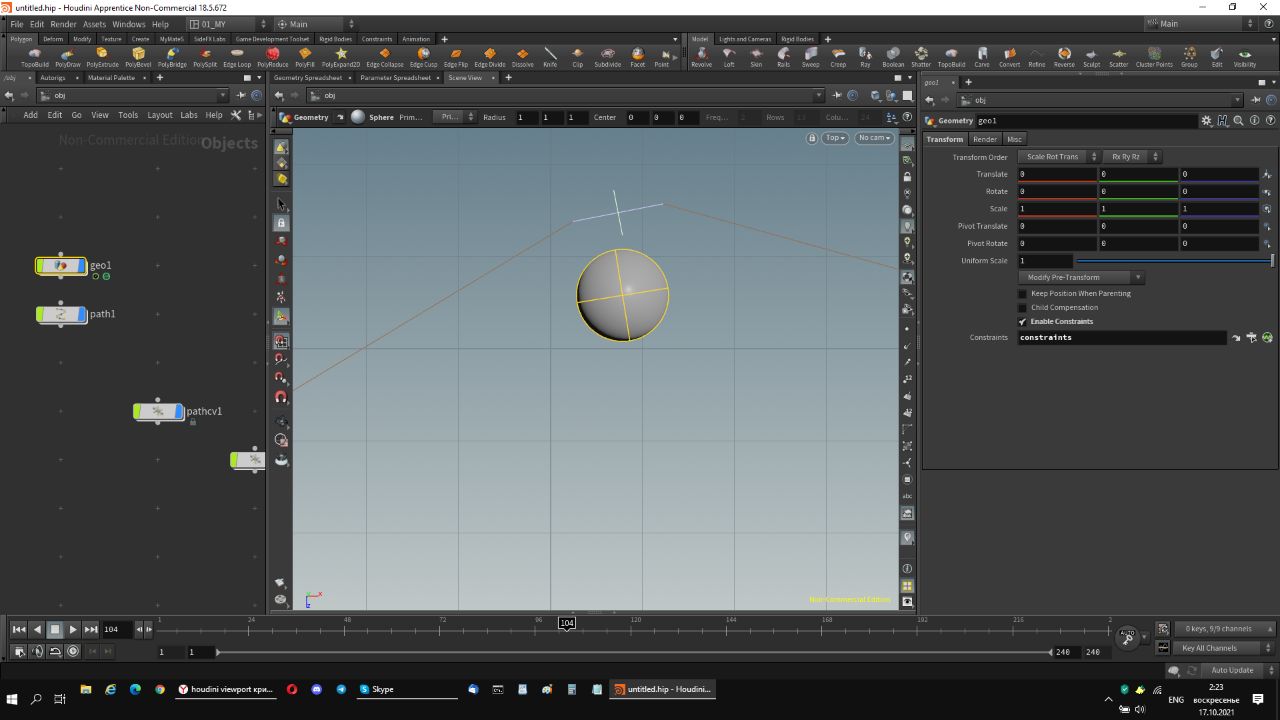Image resolution: width=1280 pixels, height=720 pixels.
Task: Switch to the Geometry Spreadsheet tab
Action: (x=307, y=78)
